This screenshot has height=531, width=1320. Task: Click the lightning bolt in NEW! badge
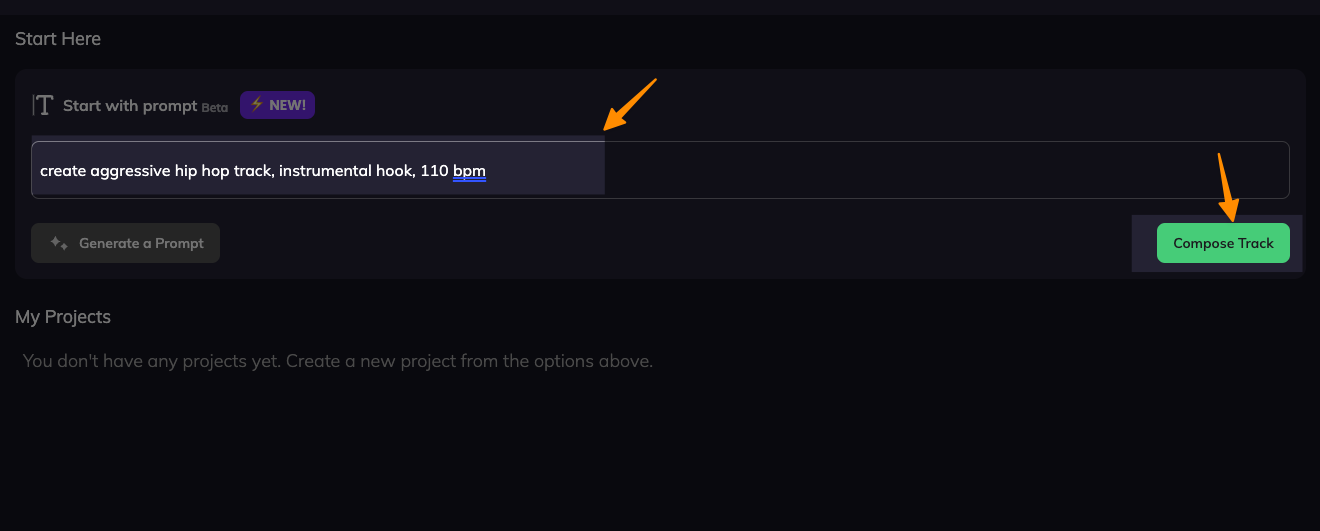257,105
